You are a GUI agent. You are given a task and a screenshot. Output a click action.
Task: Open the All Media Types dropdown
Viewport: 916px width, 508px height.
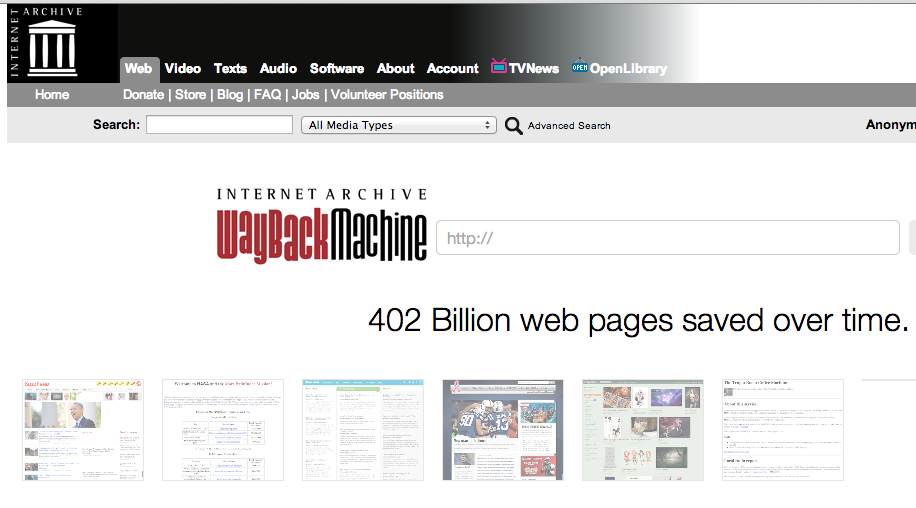point(399,125)
